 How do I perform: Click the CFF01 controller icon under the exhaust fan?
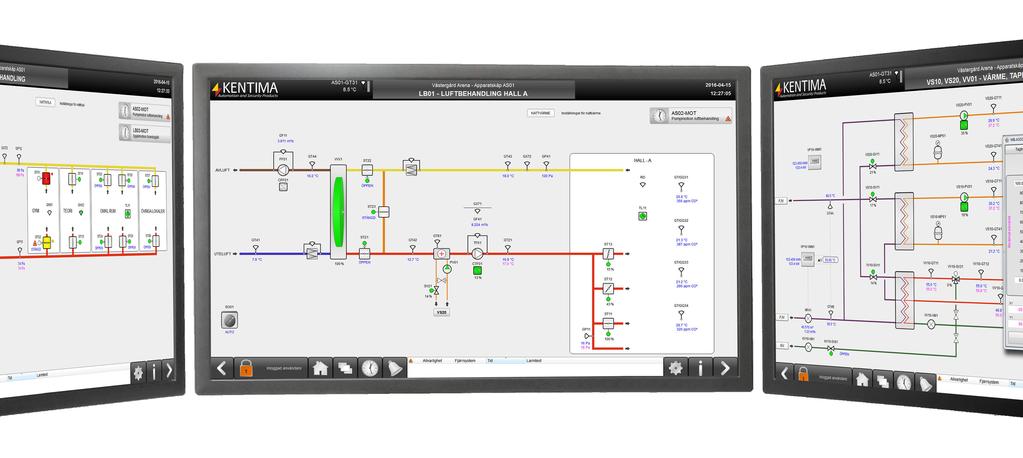coord(283,187)
